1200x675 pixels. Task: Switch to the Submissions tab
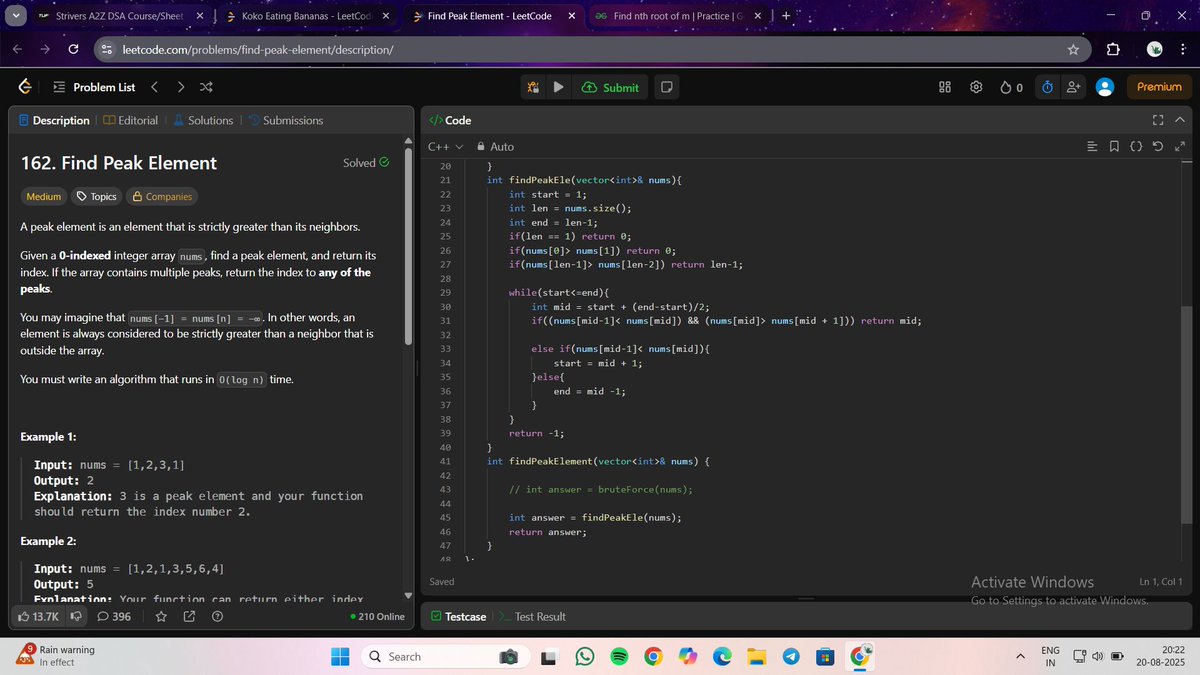pyautogui.click(x=285, y=120)
